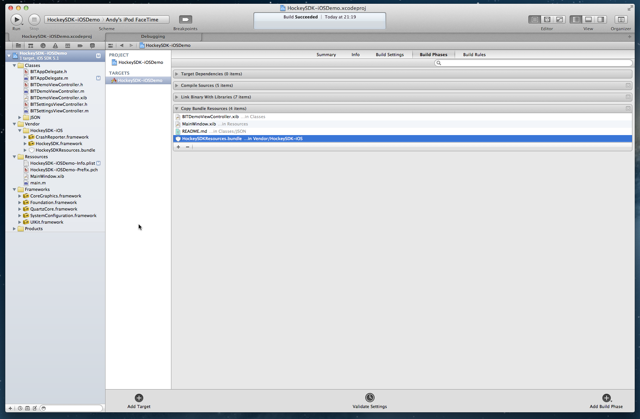
Task: Switch to the Standard editor mode
Action: coord(534,19)
